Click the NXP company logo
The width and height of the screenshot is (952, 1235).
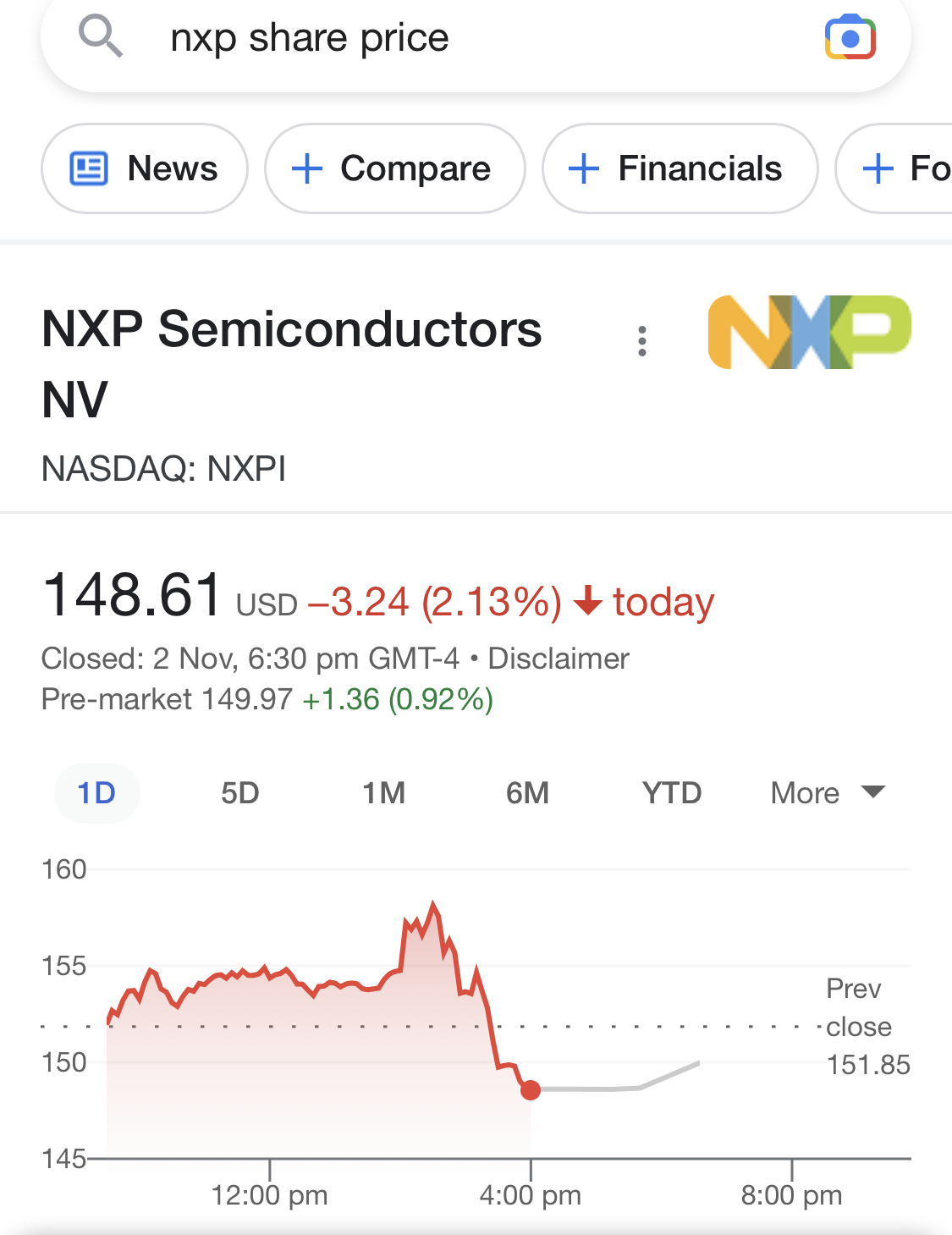pyautogui.click(x=809, y=332)
